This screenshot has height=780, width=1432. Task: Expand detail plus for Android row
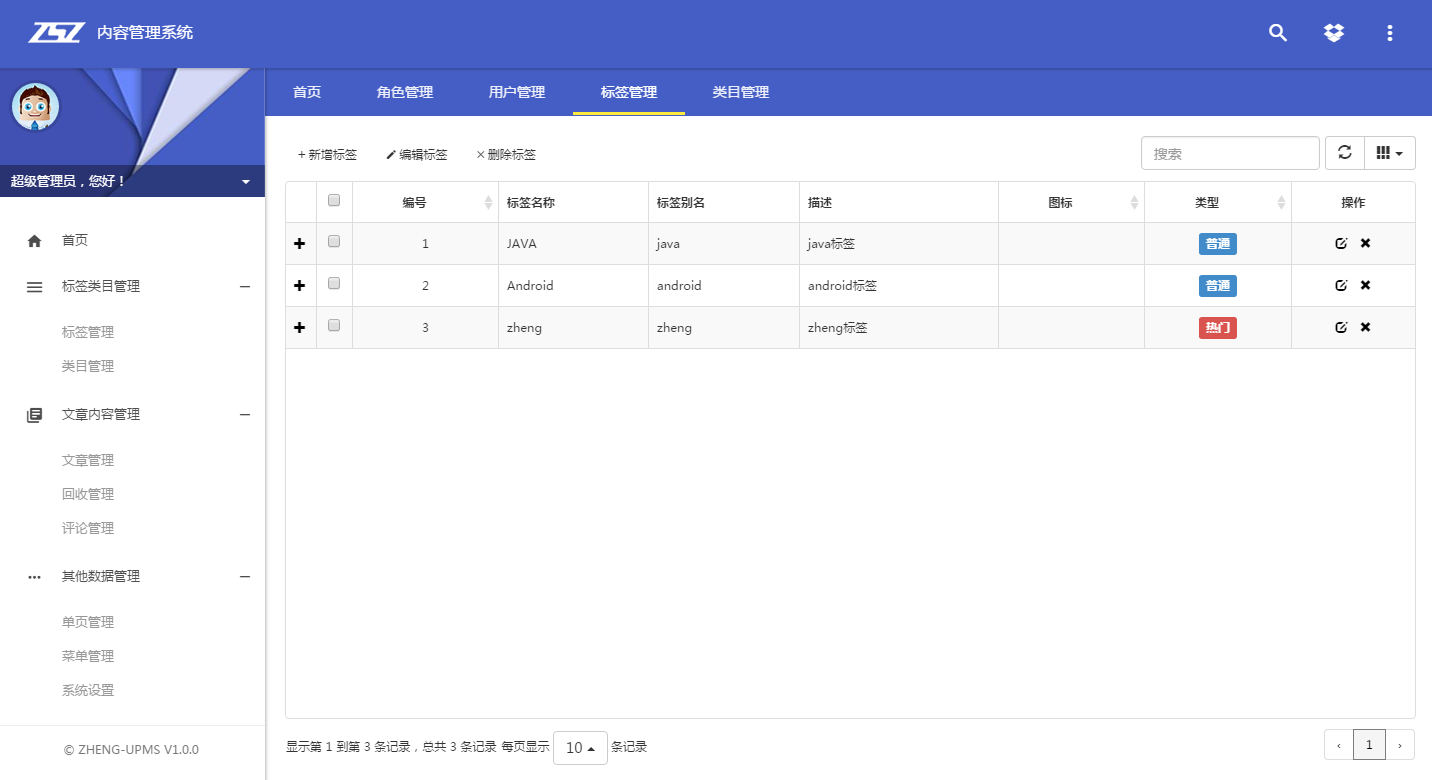point(299,286)
